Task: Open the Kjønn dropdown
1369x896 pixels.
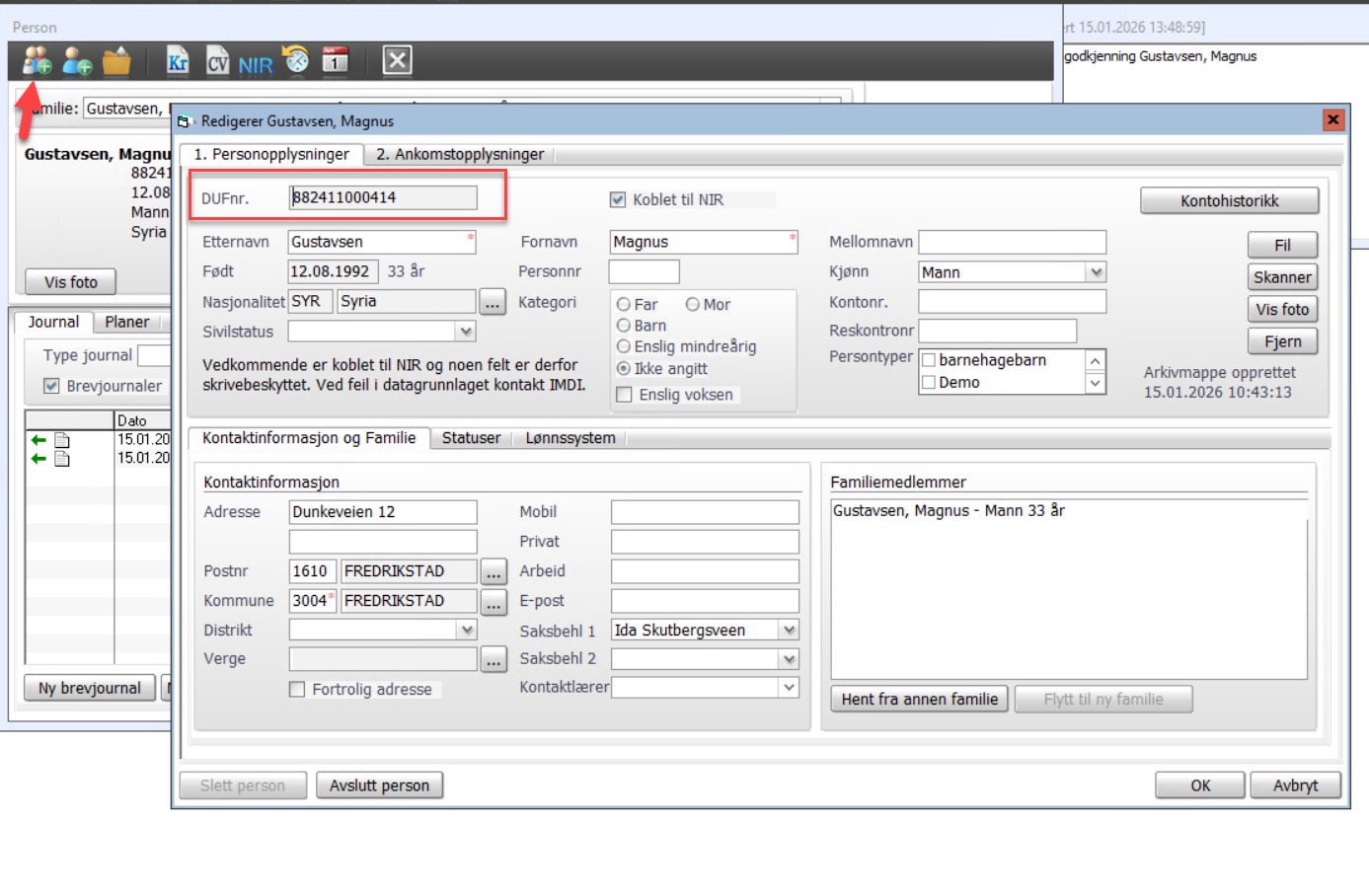Action: point(1095,272)
